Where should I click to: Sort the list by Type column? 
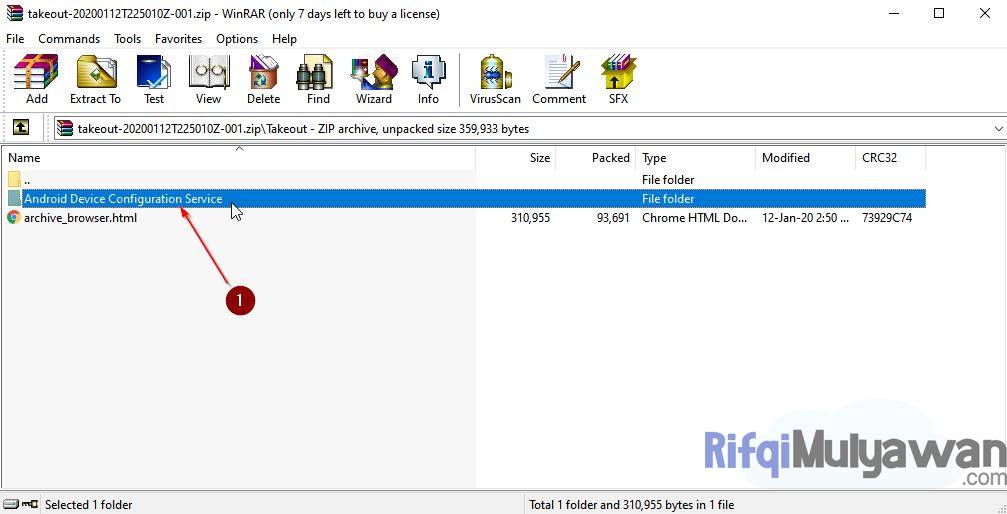(x=696, y=157)
